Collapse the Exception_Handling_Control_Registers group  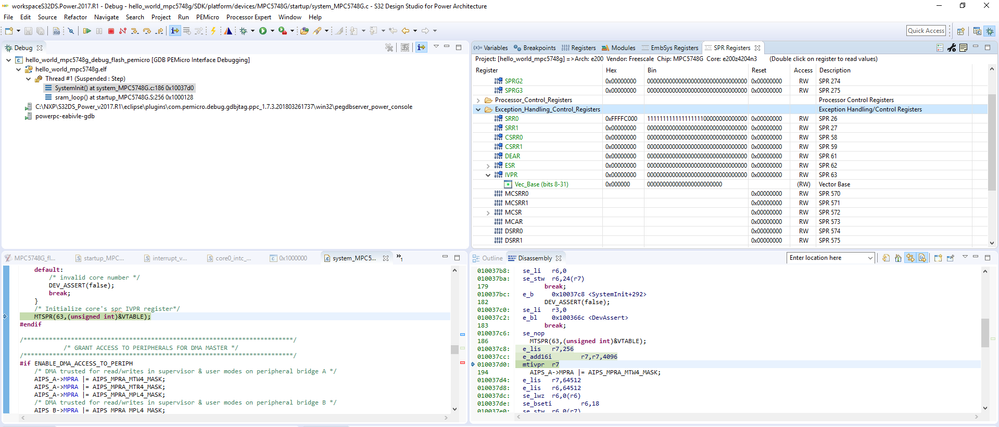pyautogui.click(x=478, y=109)
